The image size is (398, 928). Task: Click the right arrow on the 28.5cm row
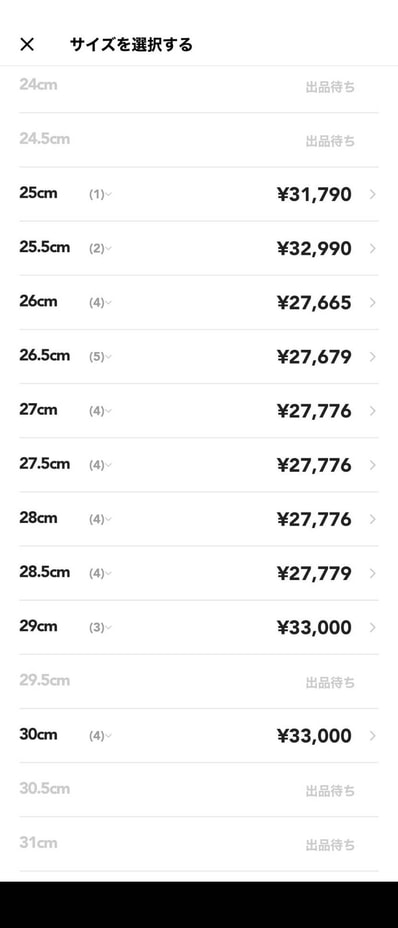tap(373, 573)
